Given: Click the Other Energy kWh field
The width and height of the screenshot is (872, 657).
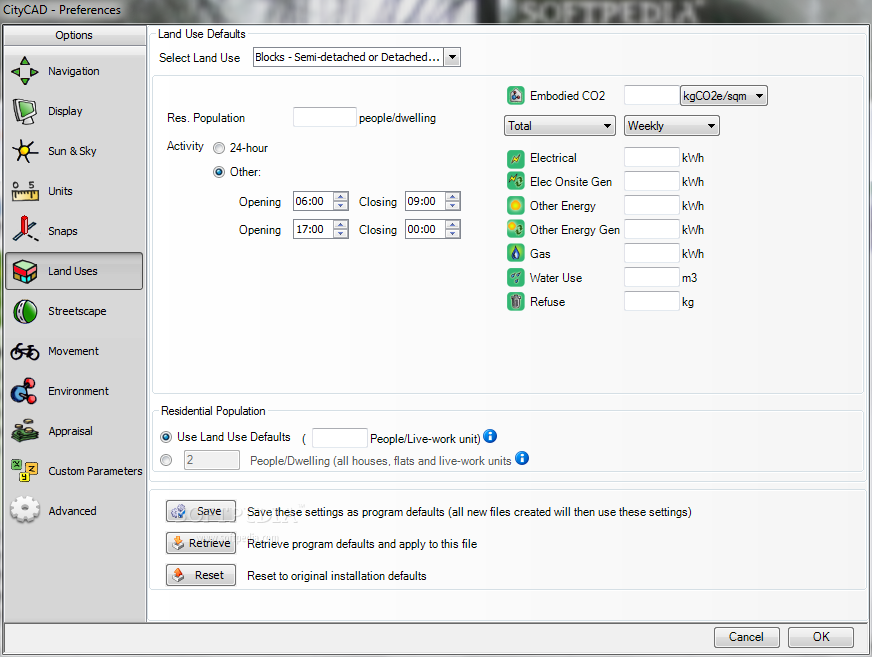Looking at the screenshot, I should click(652, 206).
